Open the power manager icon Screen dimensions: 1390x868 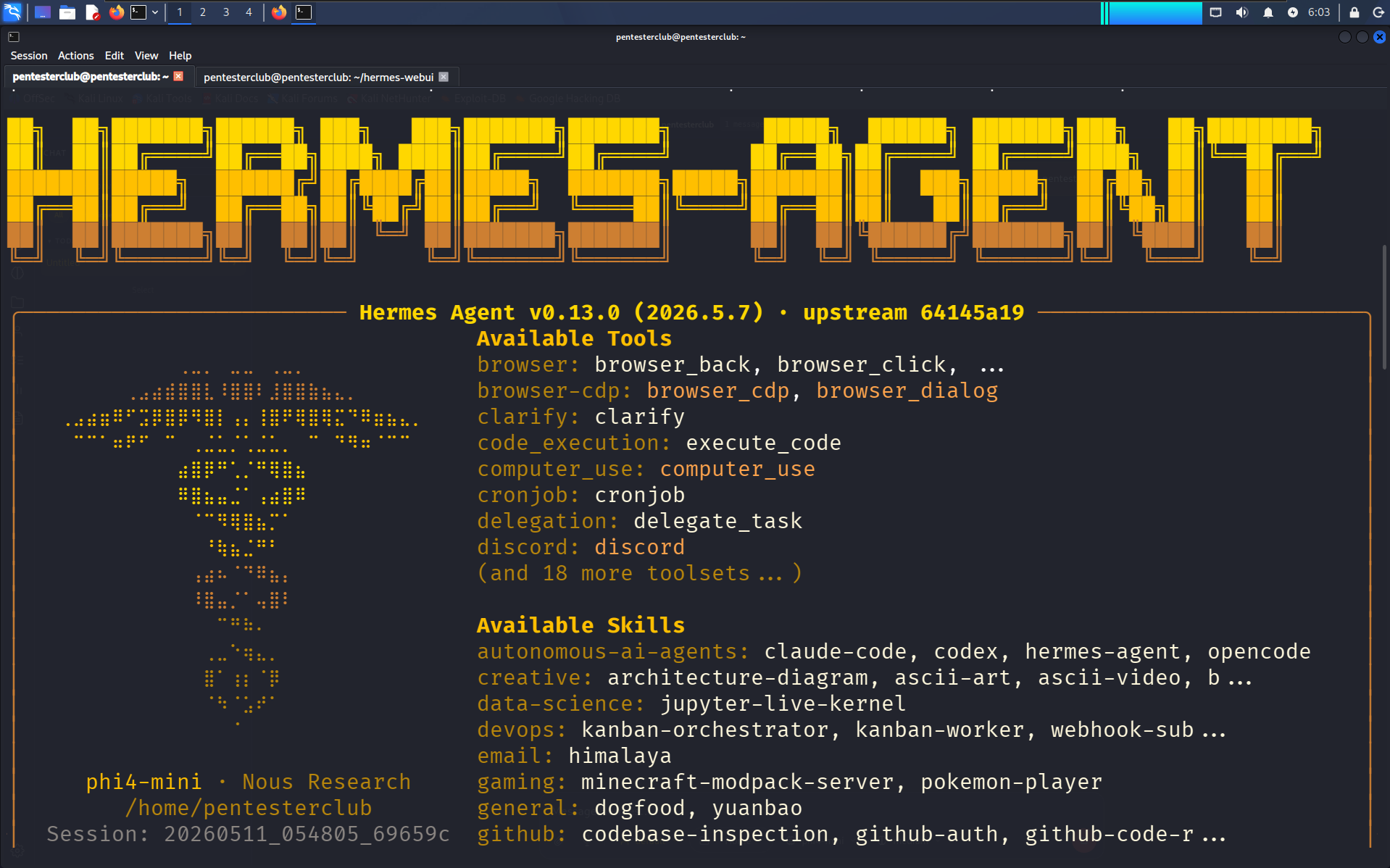(x=1293, y=12)
